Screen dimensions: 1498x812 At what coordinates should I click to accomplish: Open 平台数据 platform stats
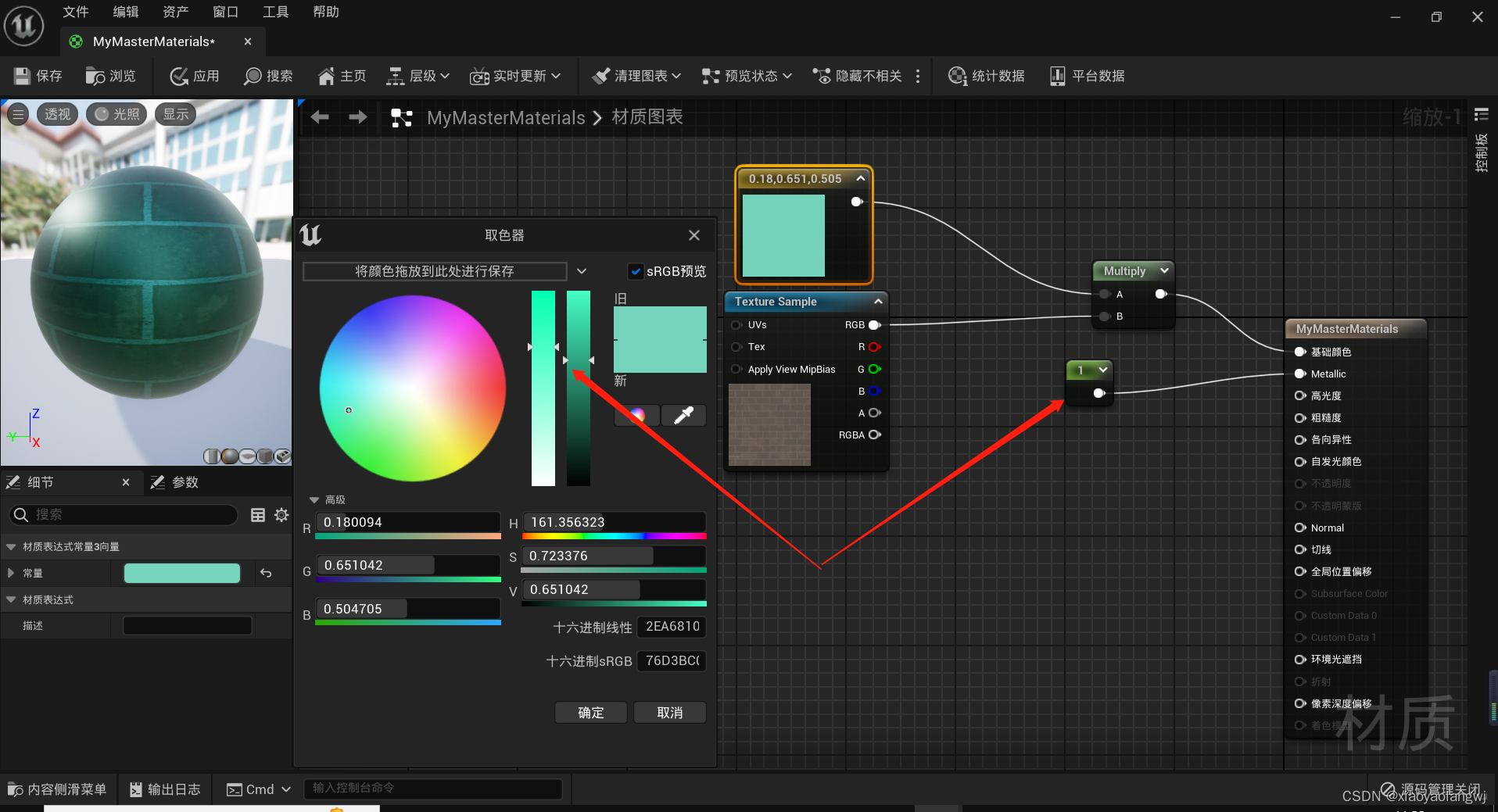pyautogui.click(x=1087, y=76)
